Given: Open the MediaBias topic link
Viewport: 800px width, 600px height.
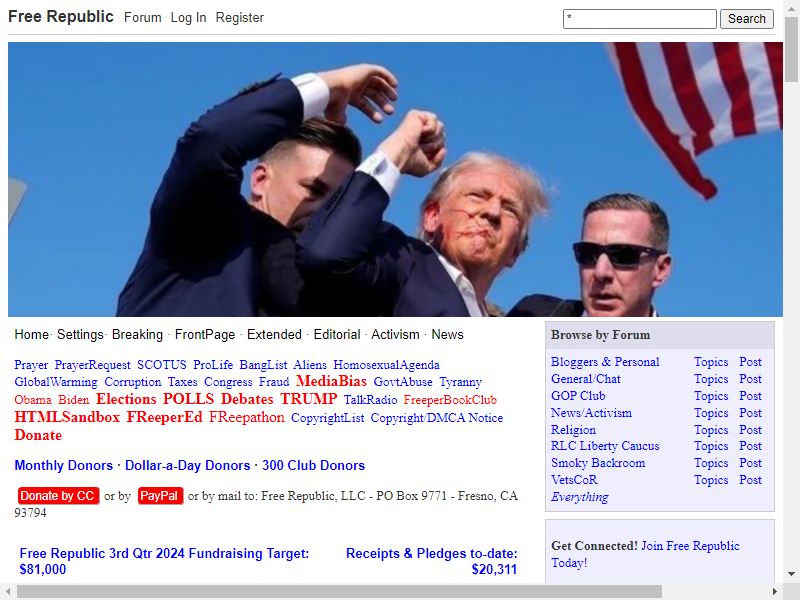Looking at the screenshot, I should (331, 381).
